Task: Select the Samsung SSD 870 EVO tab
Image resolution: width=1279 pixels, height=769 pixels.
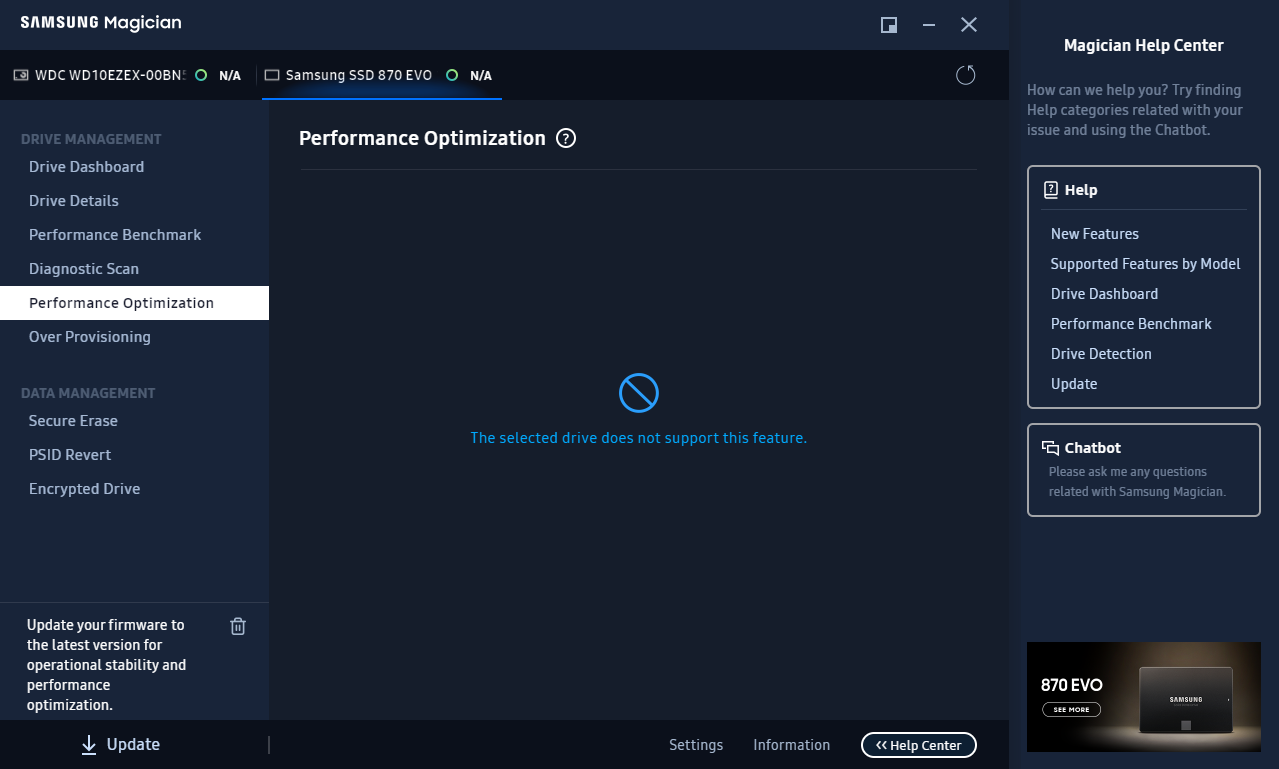Action: click(x=381, y=75)
